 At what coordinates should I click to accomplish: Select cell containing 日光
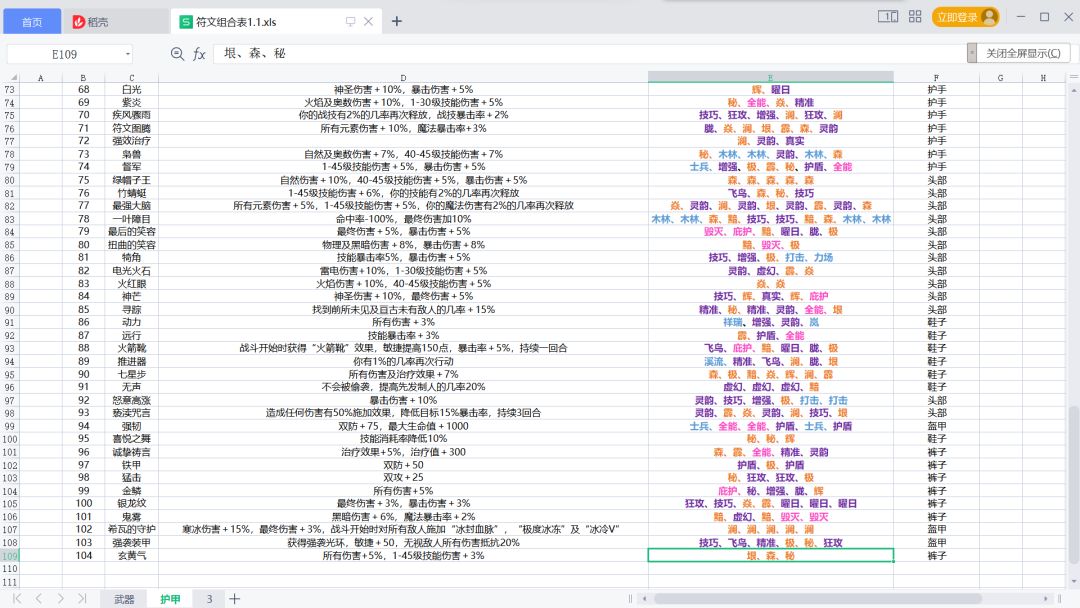coord(132,90)
